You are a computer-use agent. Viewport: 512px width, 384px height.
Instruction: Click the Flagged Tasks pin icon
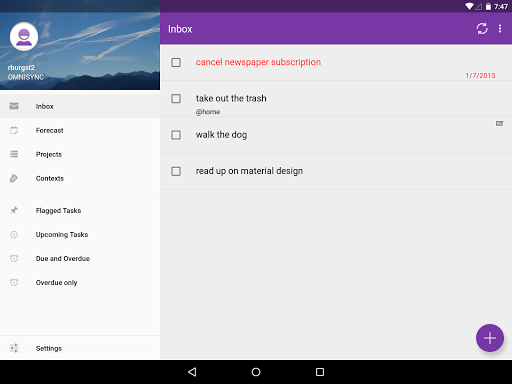14,210
